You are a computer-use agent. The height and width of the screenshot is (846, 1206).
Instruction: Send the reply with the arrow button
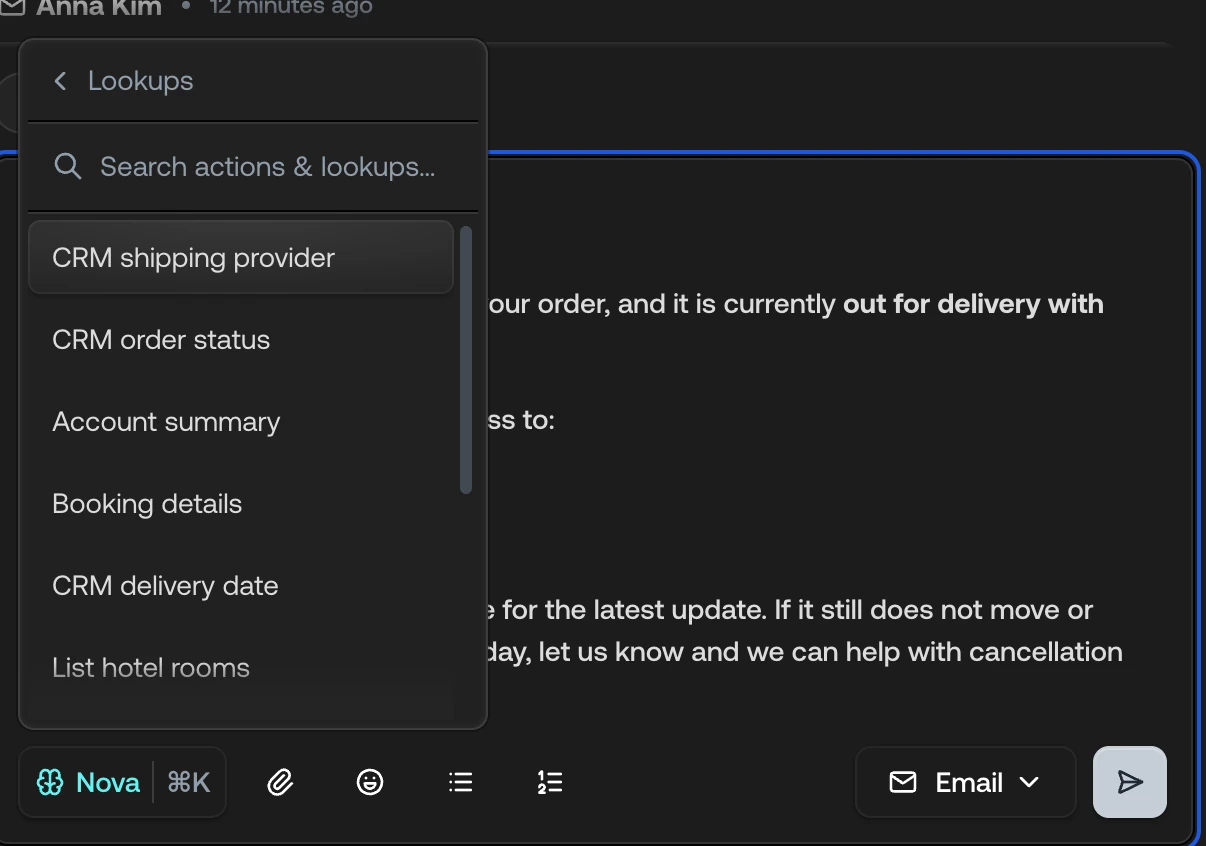click(1130, 782)
